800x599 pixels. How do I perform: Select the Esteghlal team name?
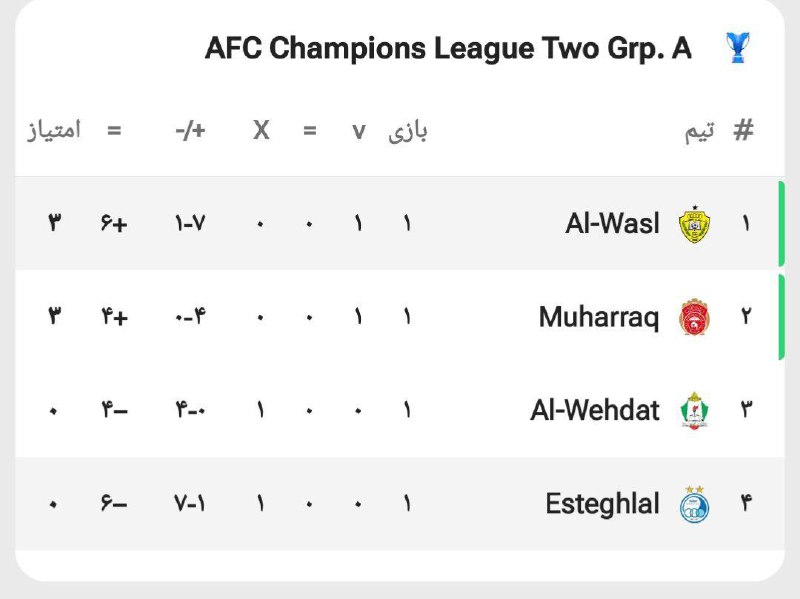tap(602, 503)
